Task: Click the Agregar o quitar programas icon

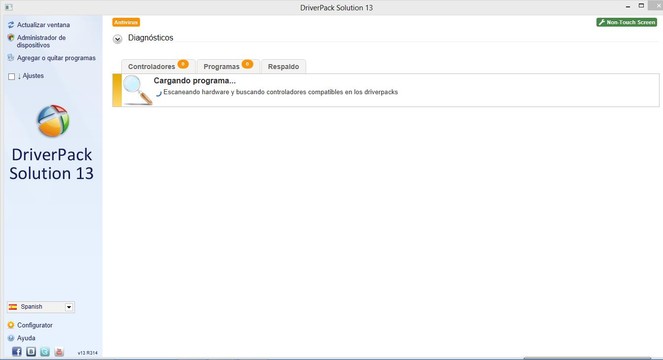Action: pos(11,58)
